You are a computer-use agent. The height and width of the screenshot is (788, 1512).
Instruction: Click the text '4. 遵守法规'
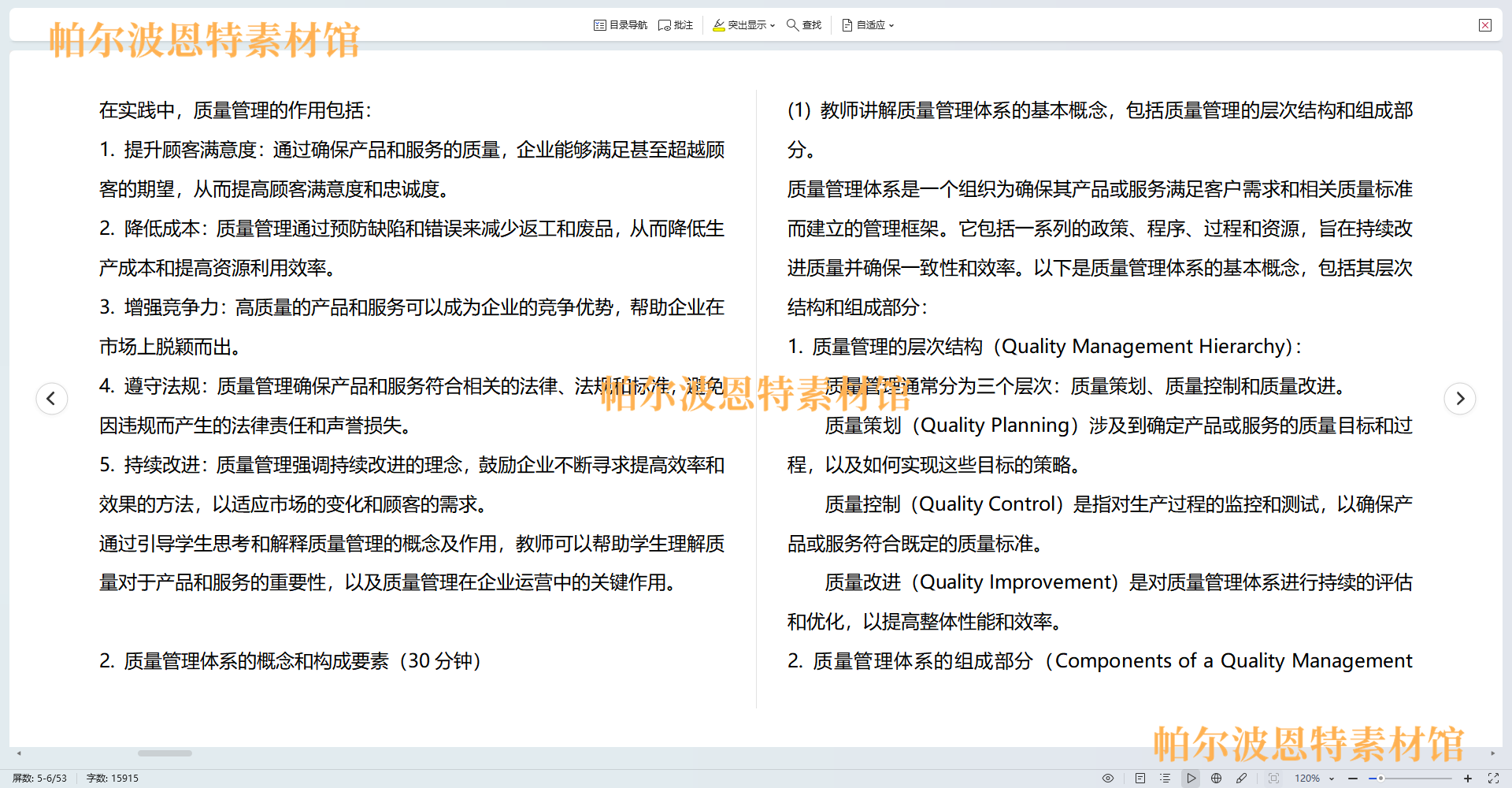[150, 386]
